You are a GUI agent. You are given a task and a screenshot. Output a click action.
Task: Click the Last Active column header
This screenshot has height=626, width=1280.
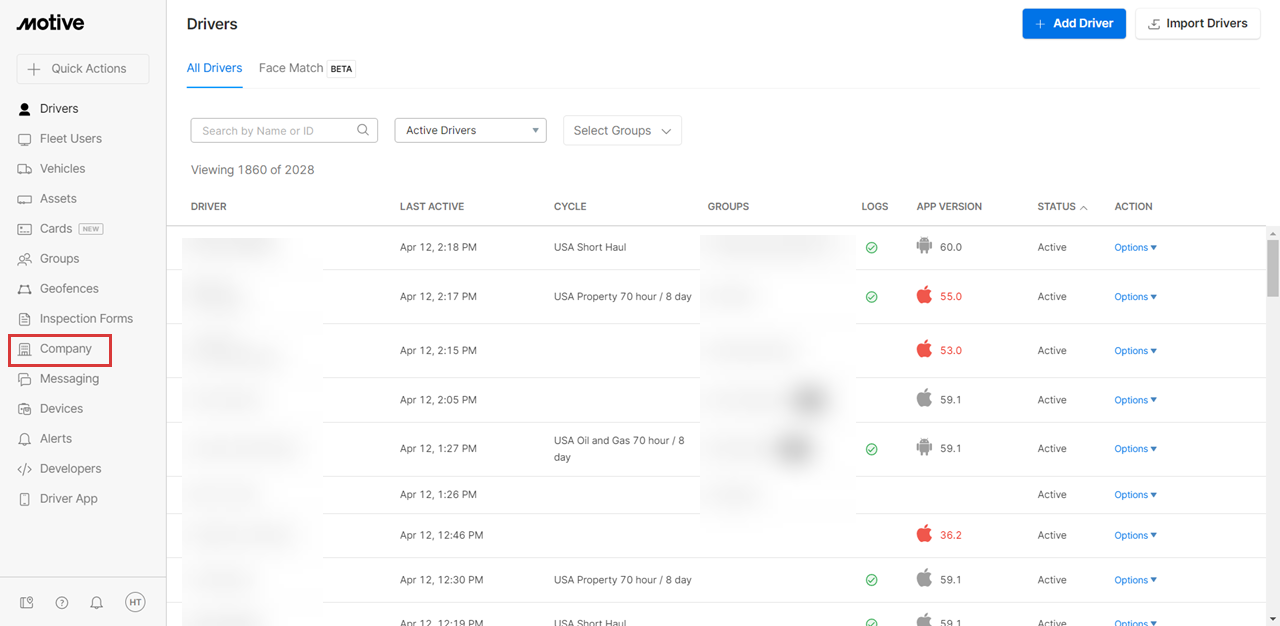432,207
